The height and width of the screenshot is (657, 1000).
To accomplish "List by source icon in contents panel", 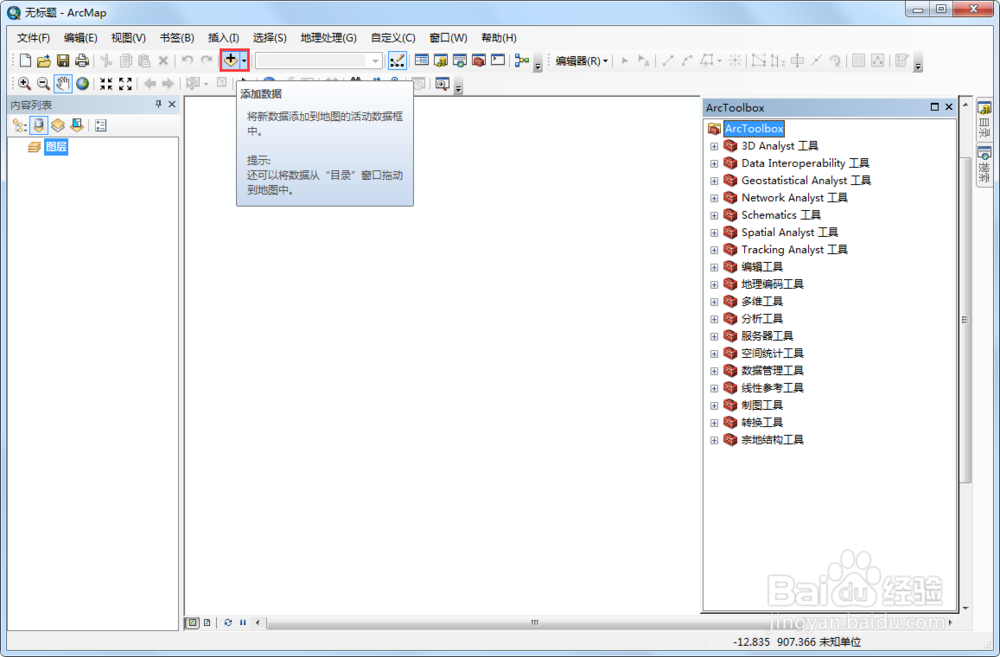I will click(x=39, y=126).
